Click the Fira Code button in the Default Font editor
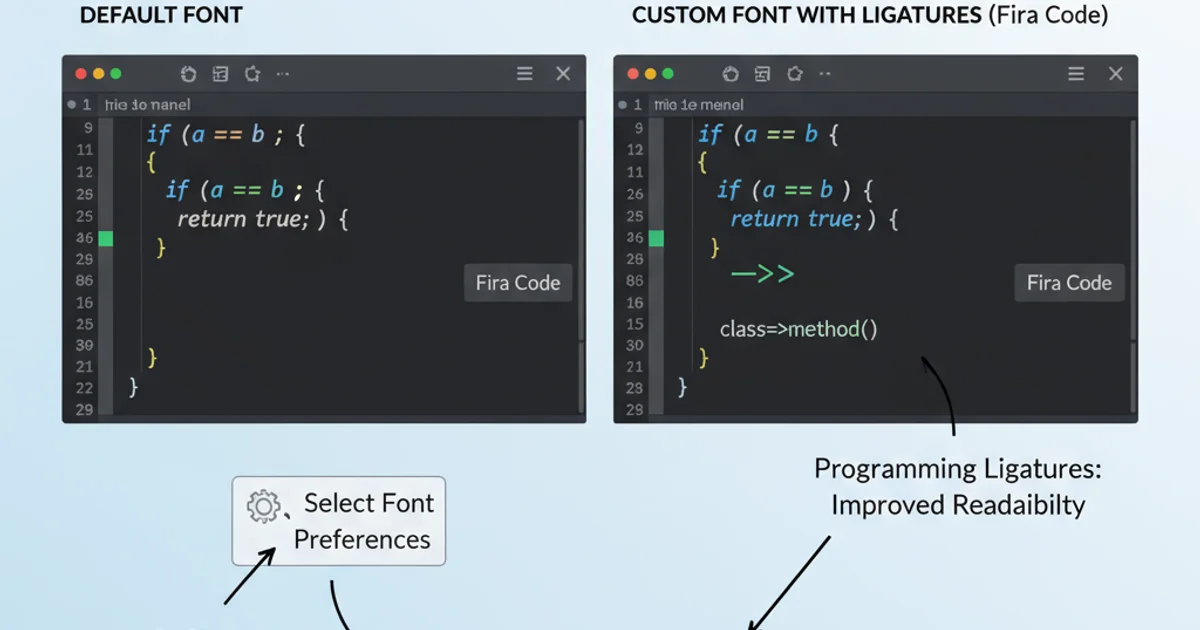 point(518,283)
